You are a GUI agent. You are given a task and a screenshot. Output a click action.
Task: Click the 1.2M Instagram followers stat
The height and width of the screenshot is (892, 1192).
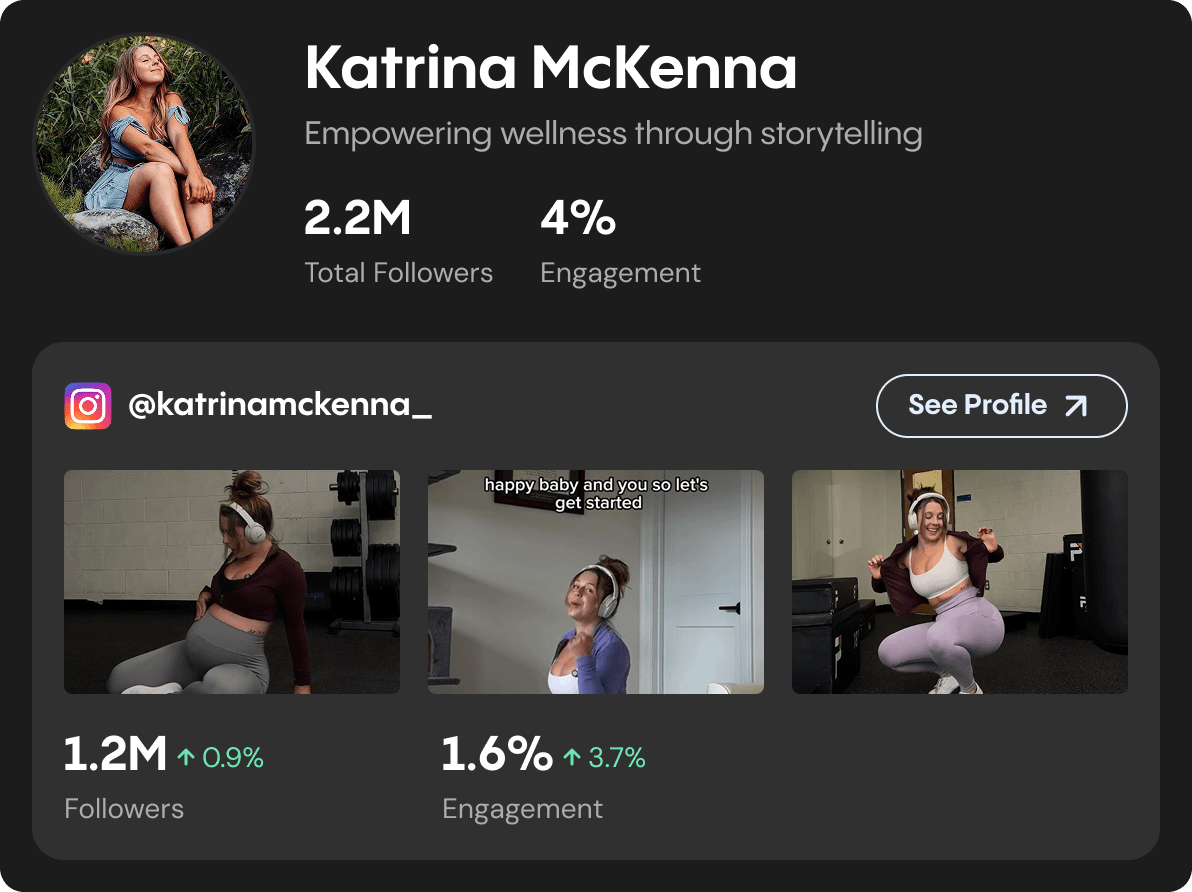tap(115, 754)
